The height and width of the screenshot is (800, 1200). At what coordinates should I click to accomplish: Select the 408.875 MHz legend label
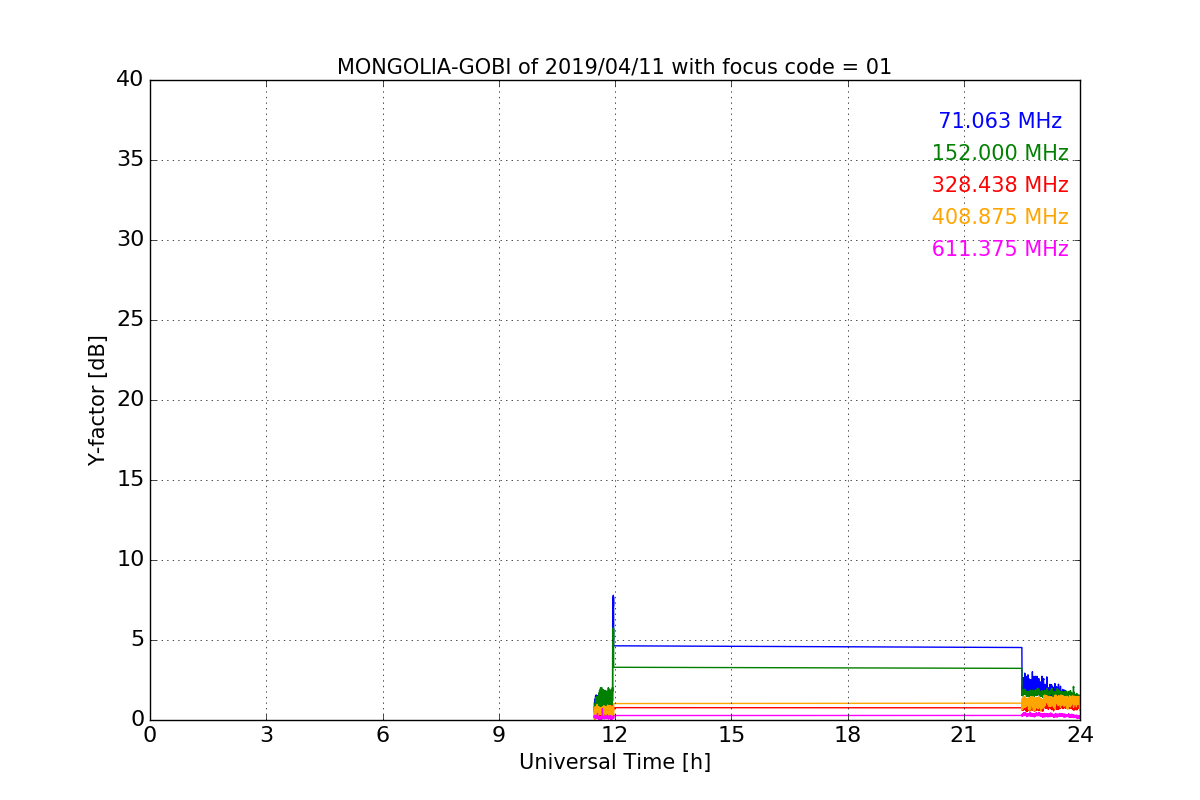(x=1000, y=217)
